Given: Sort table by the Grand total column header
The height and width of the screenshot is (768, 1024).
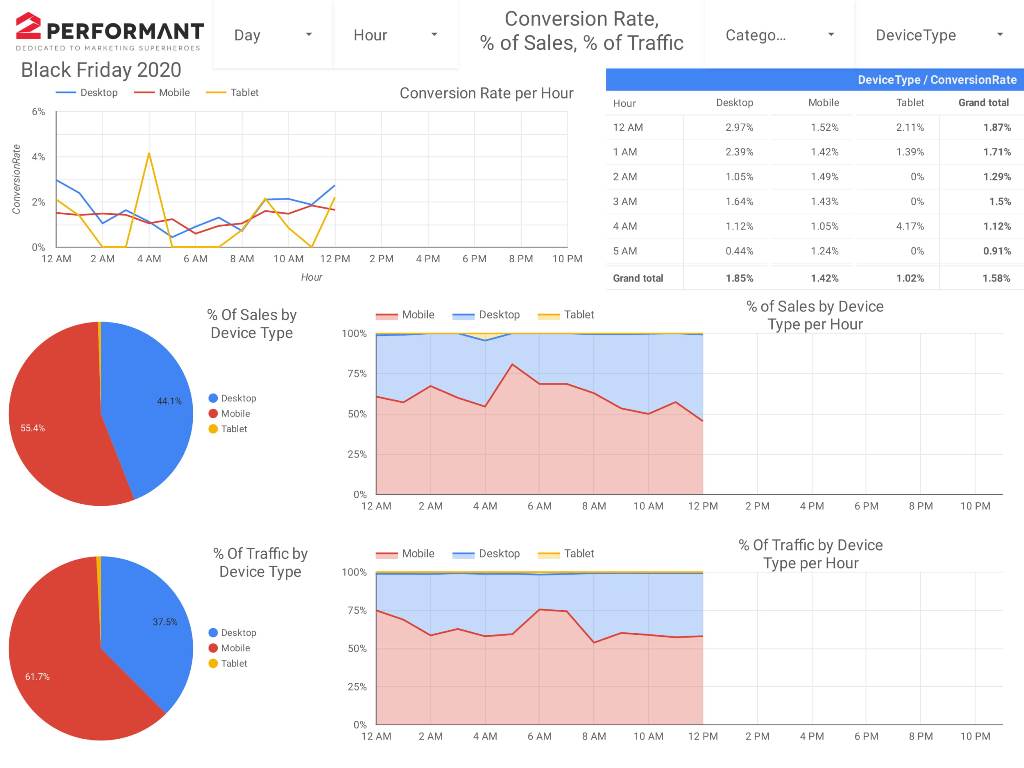Looking at the screenshot, I should pos(984,103).
